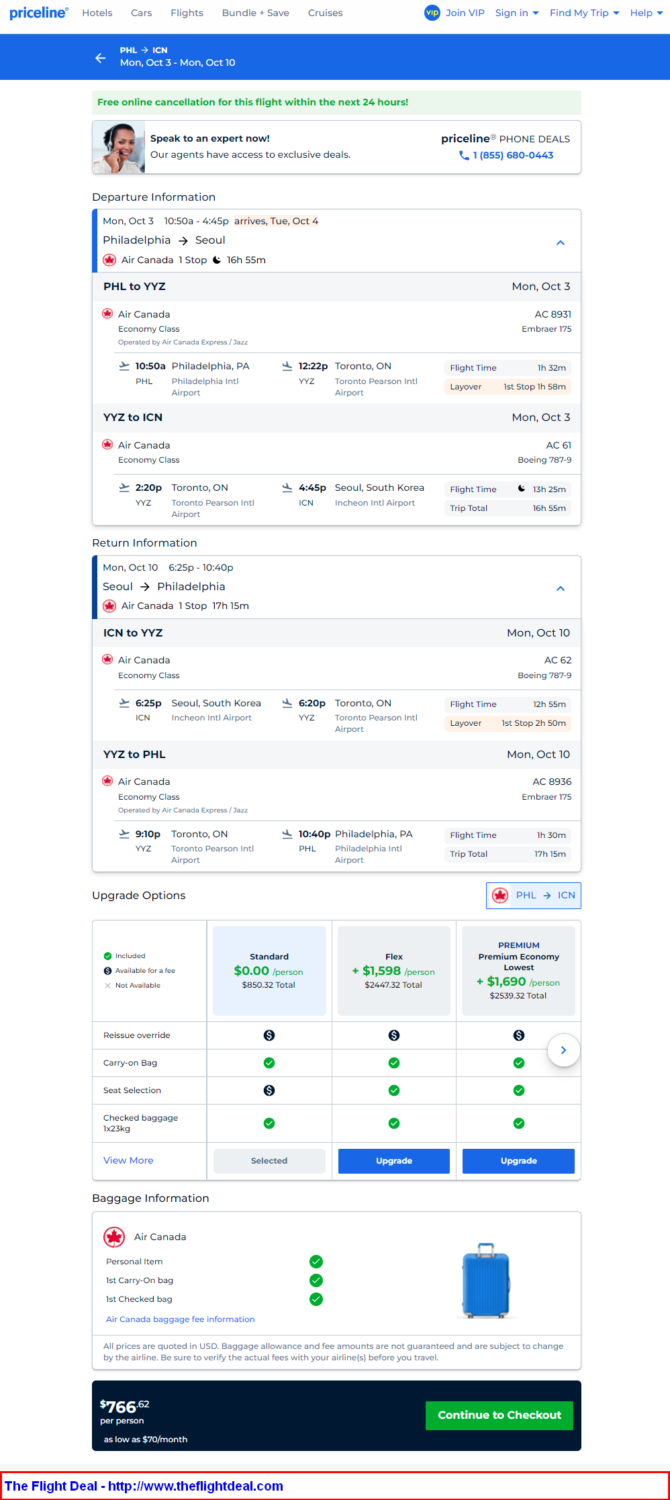Click Air Canada logo for flight AC 61

pyautogui.click(x=107, y=445)
